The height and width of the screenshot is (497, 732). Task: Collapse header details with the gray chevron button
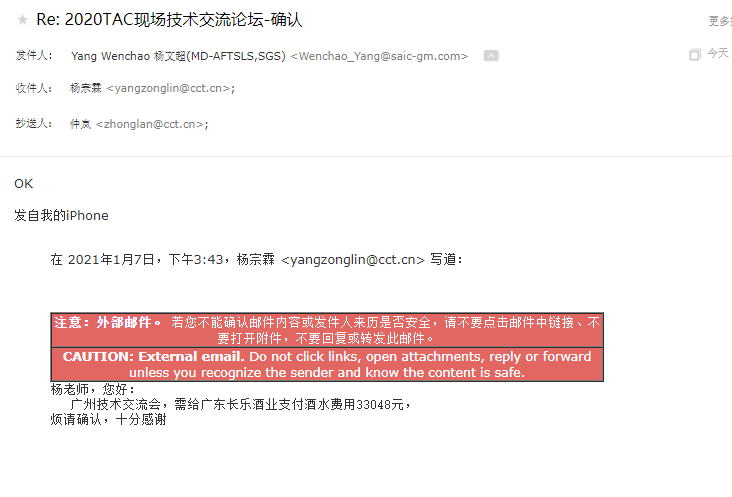coord(491,56)
